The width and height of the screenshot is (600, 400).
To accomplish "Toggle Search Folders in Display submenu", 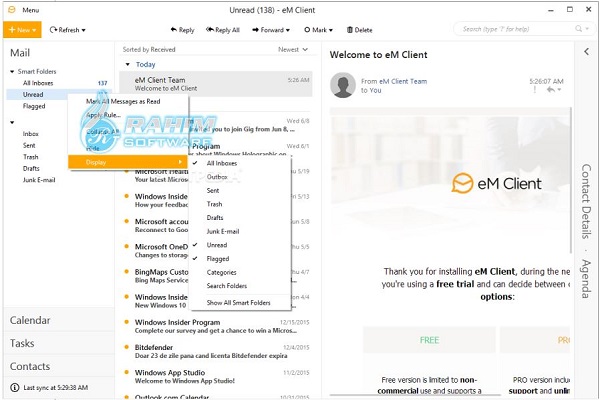I will pyautogui.click(x=241, y=286).
